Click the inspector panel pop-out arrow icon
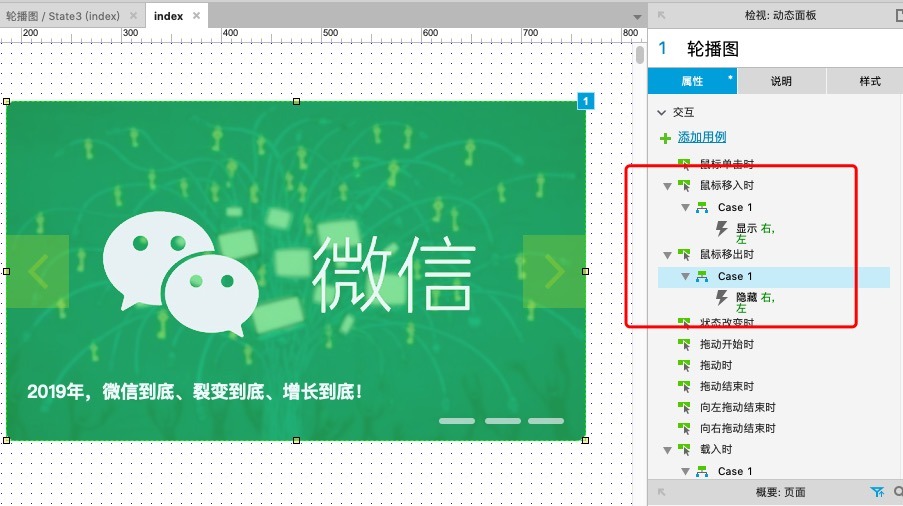The height and width of the screenshot is (506, 903). coord(661,16)
